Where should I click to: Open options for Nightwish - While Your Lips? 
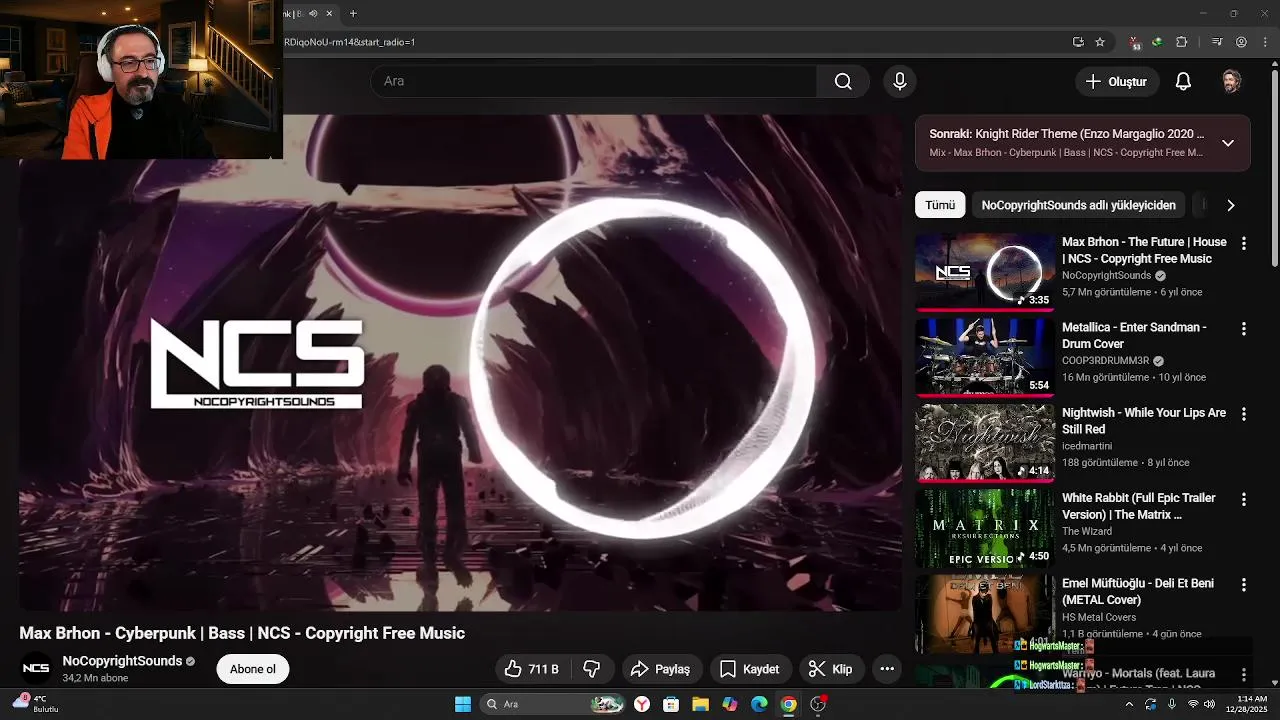(x=1244, y=414)
